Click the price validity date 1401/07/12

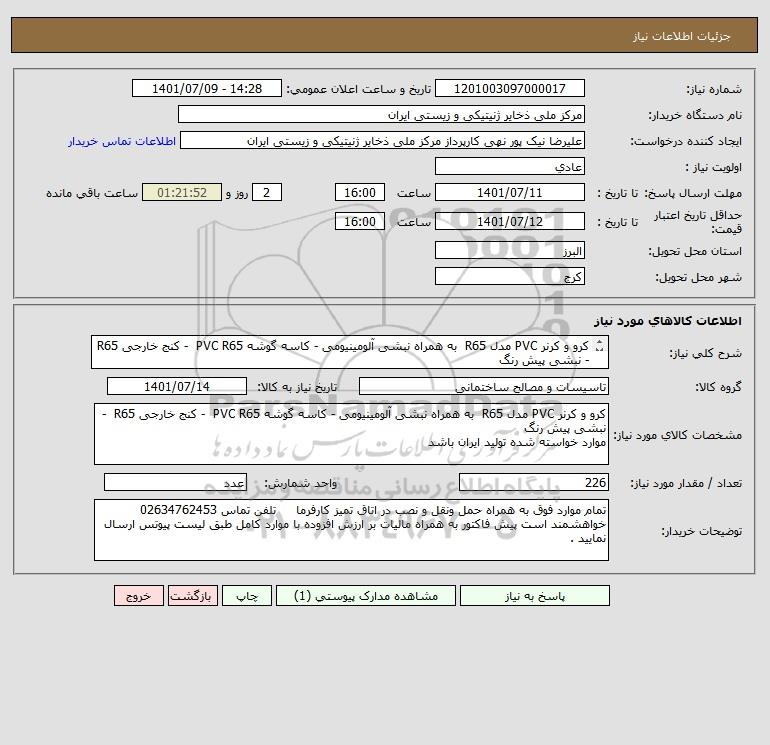[510, 221]
